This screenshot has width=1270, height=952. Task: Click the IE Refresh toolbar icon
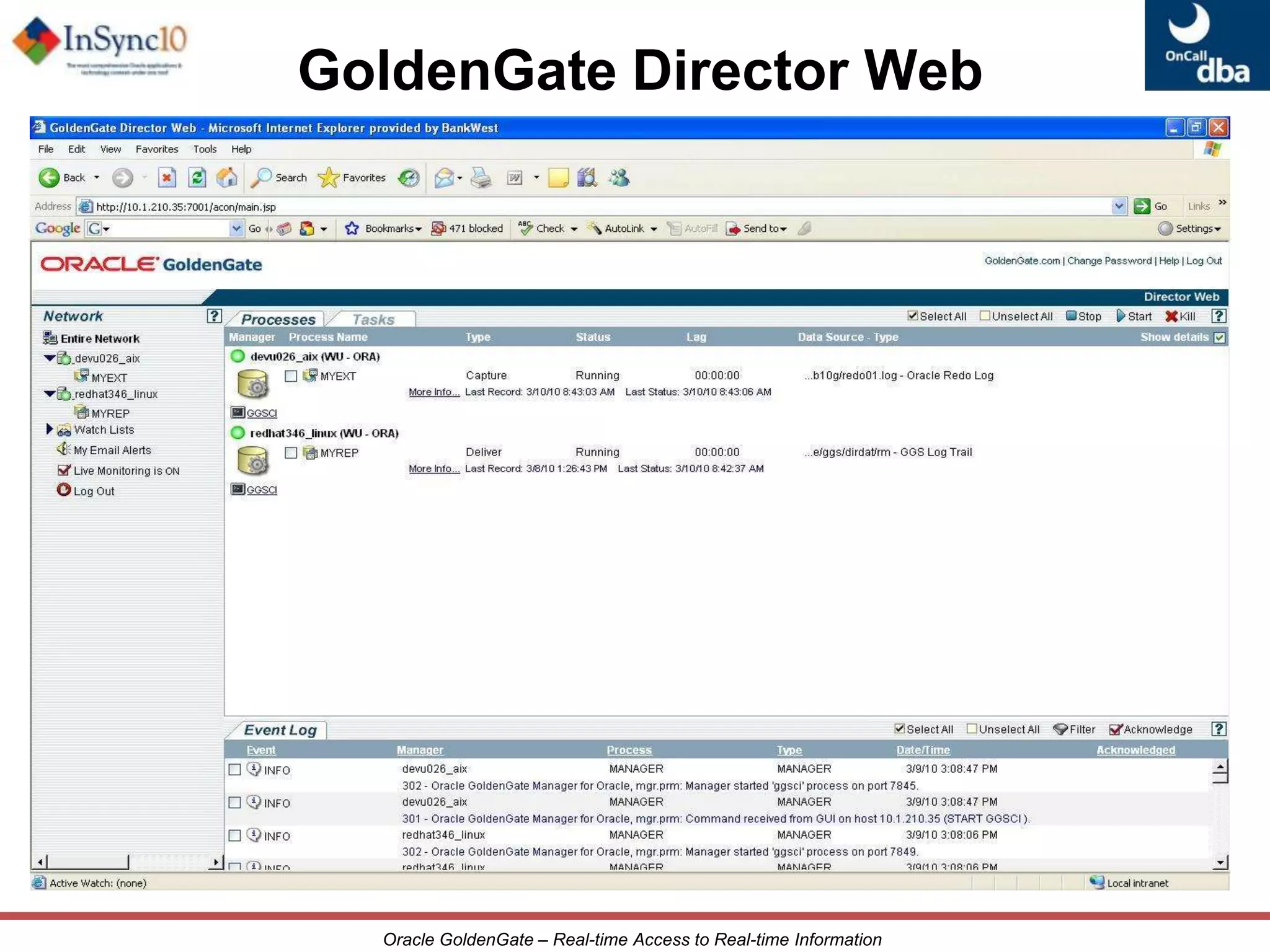[x=197, y=178]
